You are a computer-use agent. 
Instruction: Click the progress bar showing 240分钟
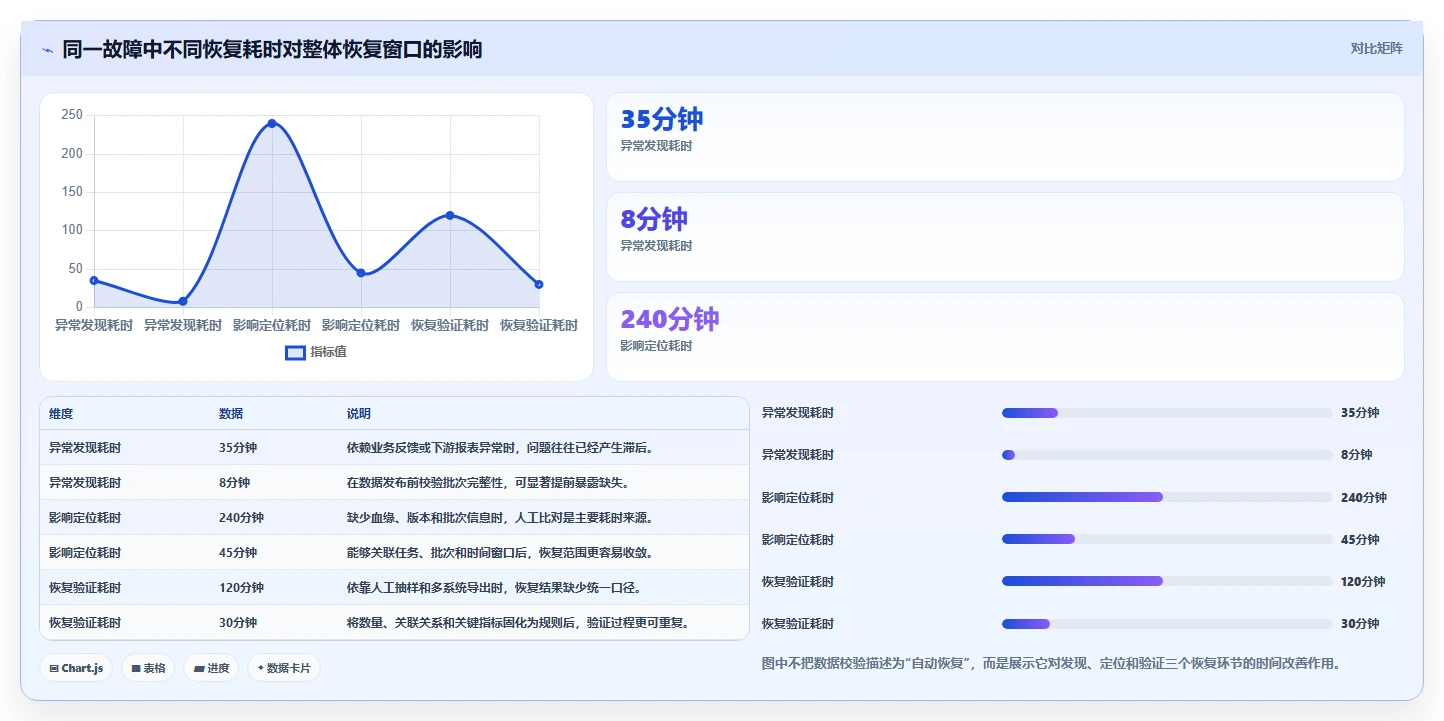pyautogui.click(x=1167, y=497)
